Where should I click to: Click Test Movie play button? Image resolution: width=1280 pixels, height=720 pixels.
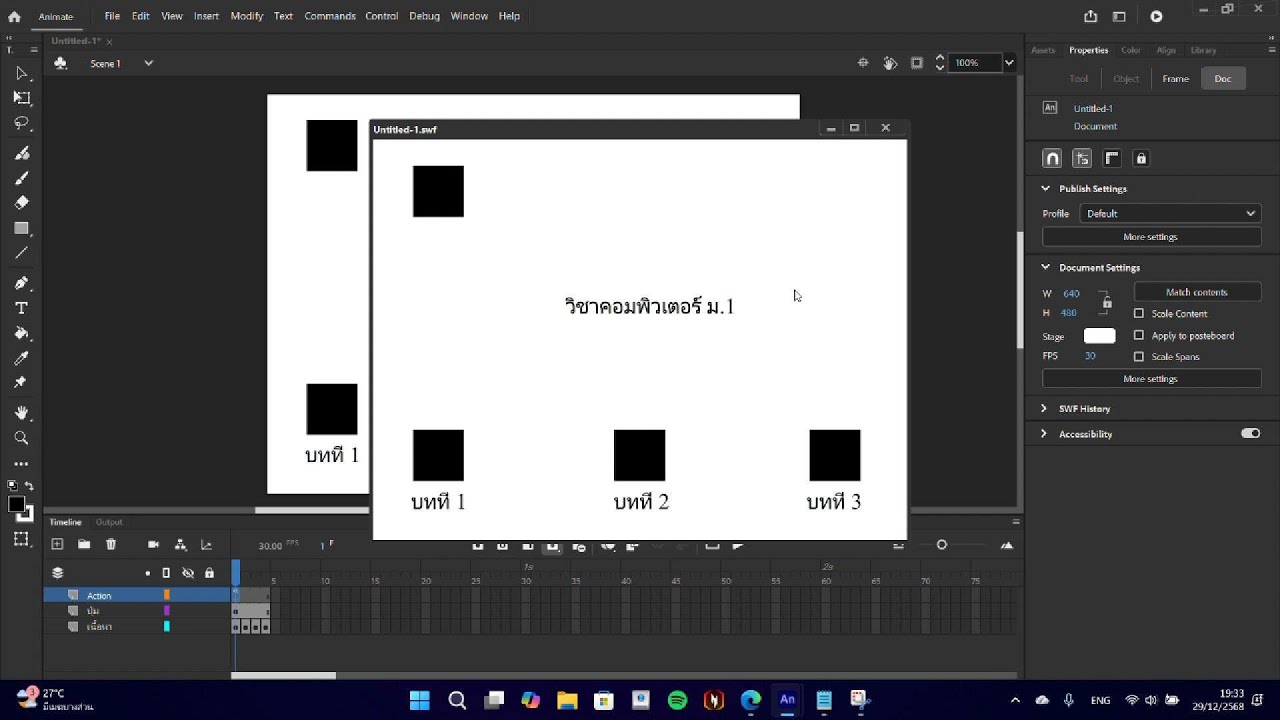coord(1156,16)
